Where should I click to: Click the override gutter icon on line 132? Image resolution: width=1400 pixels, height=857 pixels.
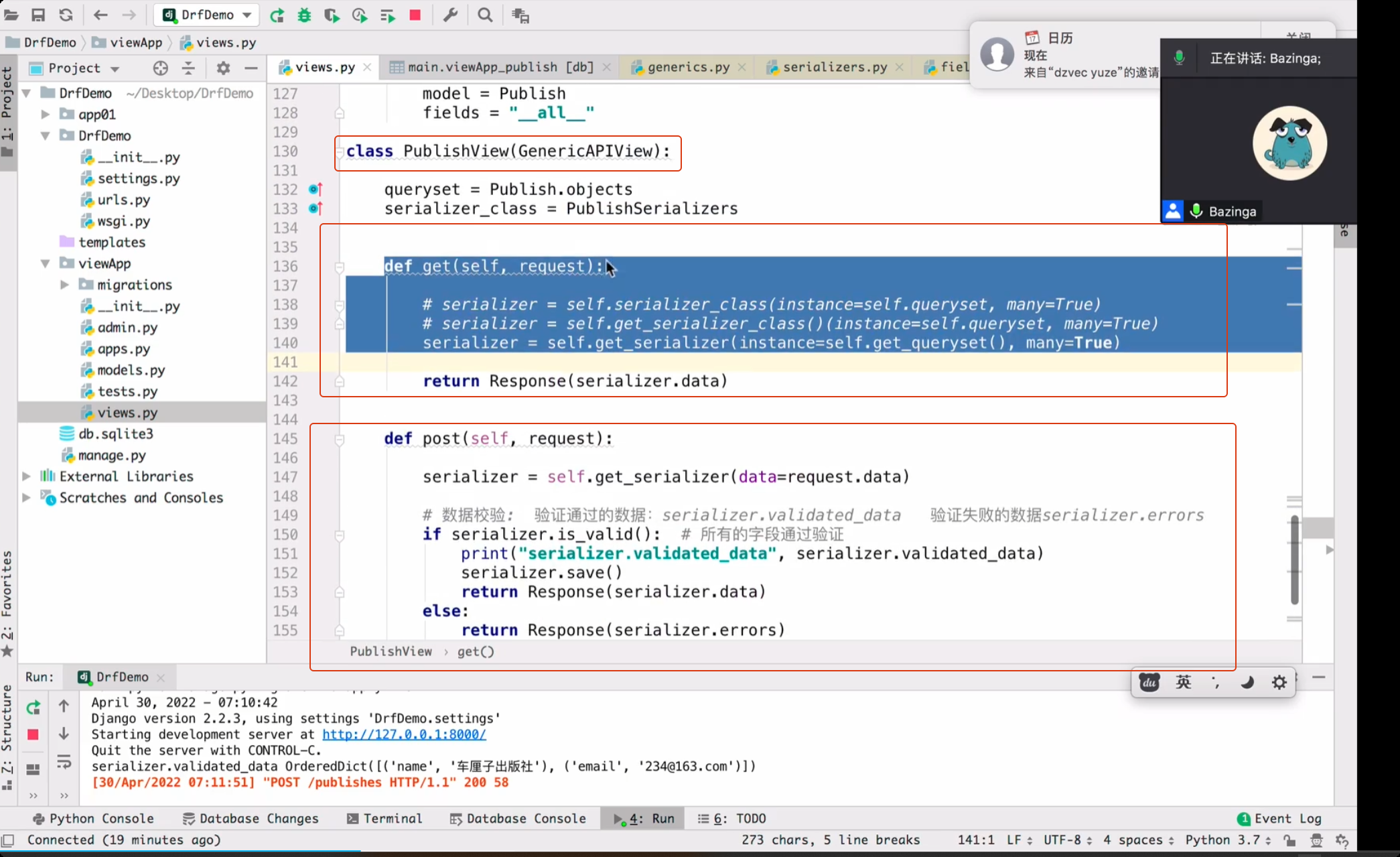[x=315, y=190]
